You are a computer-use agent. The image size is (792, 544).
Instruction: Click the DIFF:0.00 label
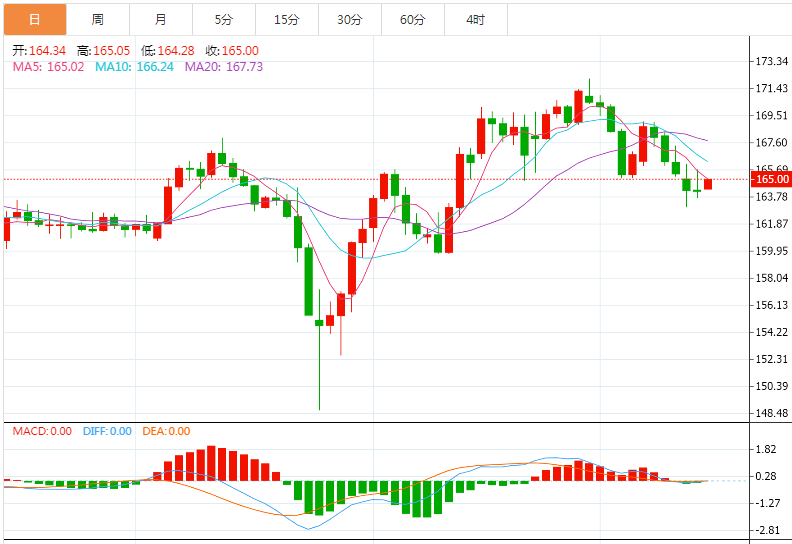coord(107,431)
